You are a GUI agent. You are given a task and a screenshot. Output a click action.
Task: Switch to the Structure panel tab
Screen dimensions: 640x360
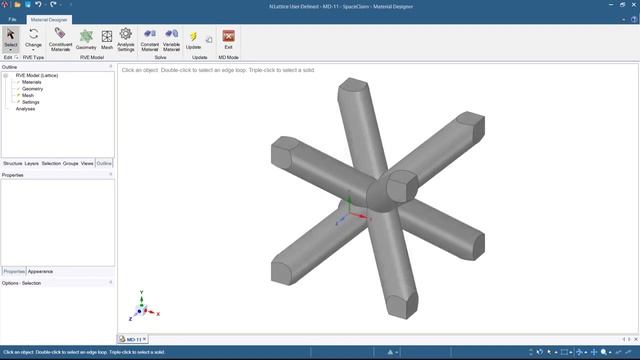click(13, 163)
